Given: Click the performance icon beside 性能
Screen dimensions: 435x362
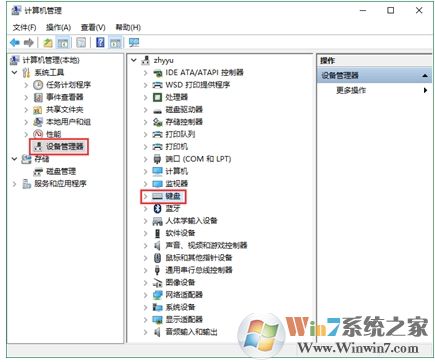Looking at the screenshot, I should [x=38, y=134].
